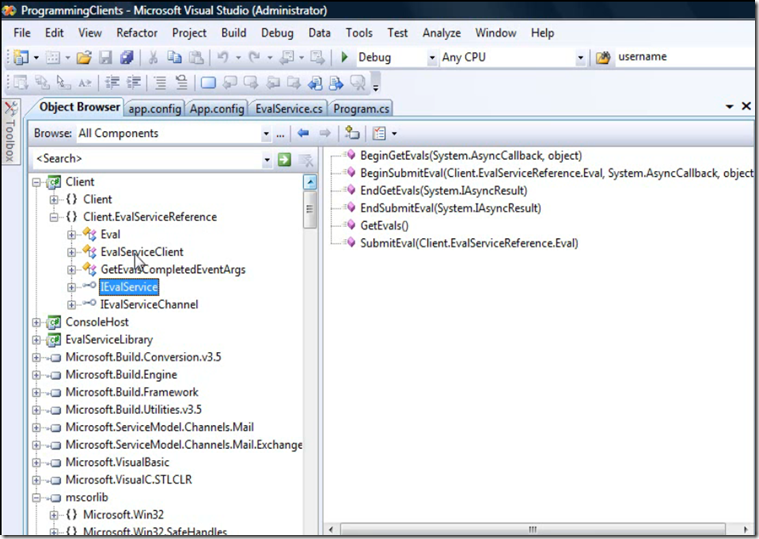This screenshot has height=539, width=759.
Task: Collapse the Client.EvalServiceReference namespace
Action: coord(54,217)
